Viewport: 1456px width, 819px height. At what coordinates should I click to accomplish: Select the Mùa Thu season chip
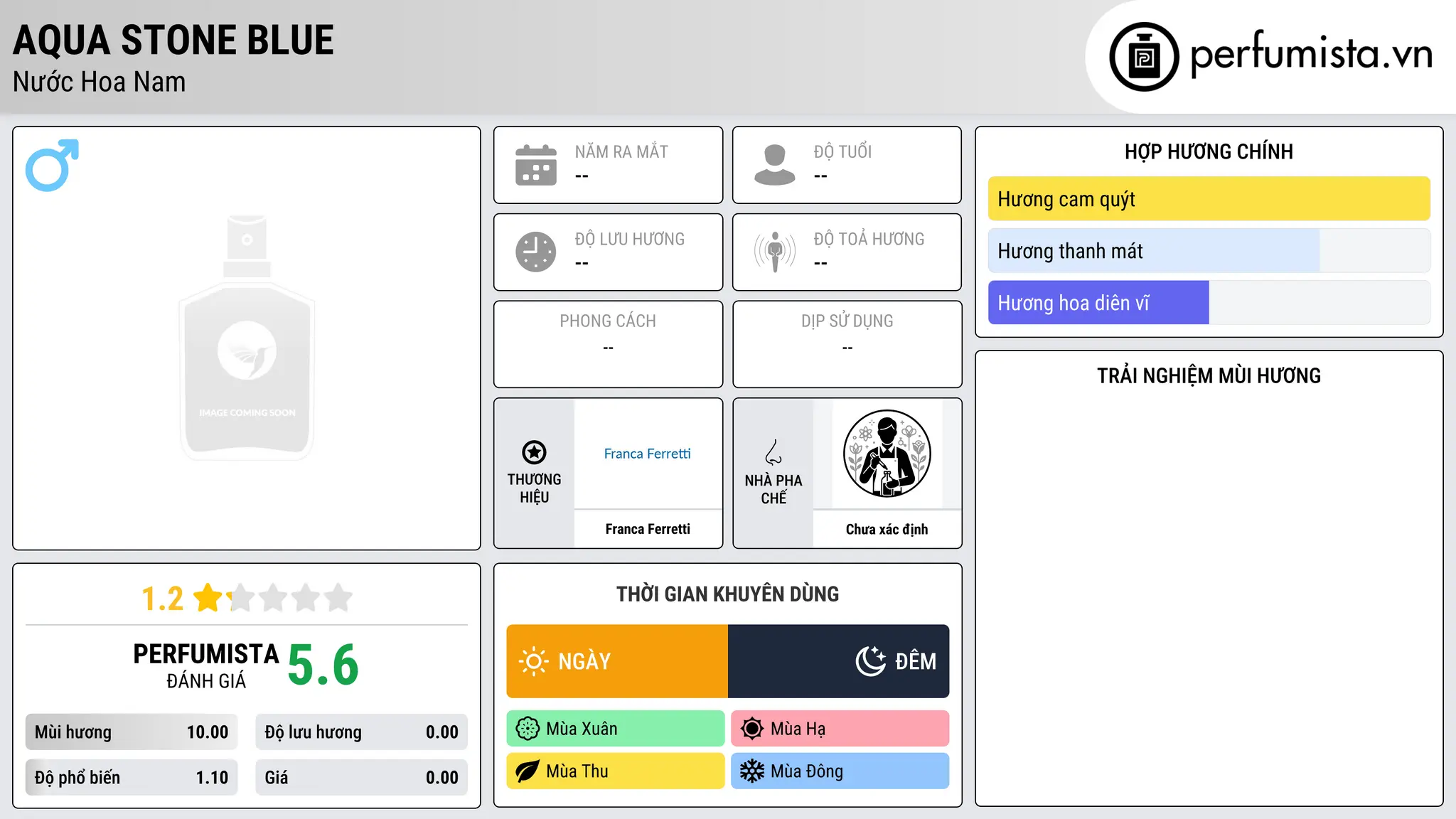[x=616, y=771]
